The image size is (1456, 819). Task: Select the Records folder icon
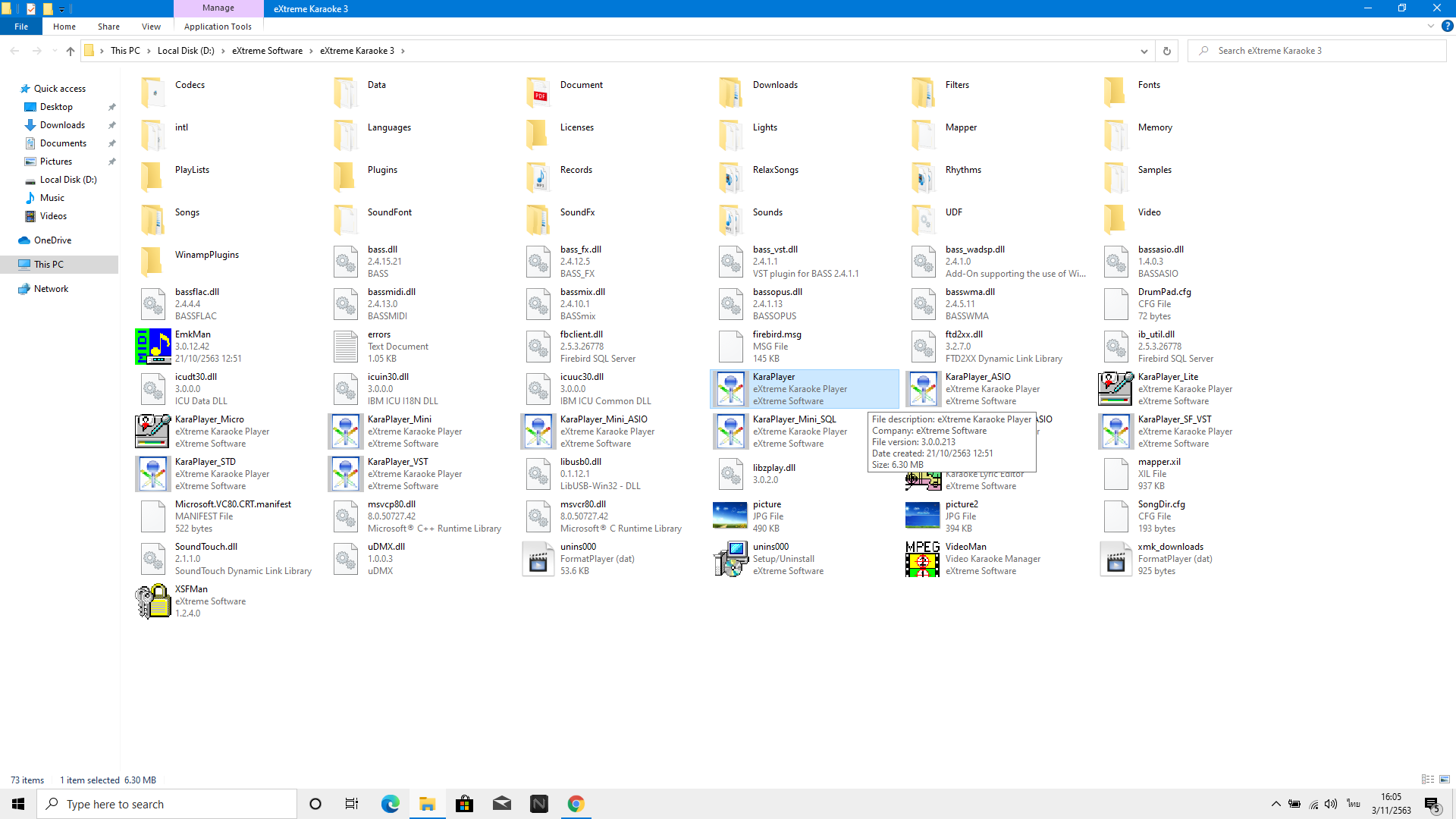[x=538, y=177]
